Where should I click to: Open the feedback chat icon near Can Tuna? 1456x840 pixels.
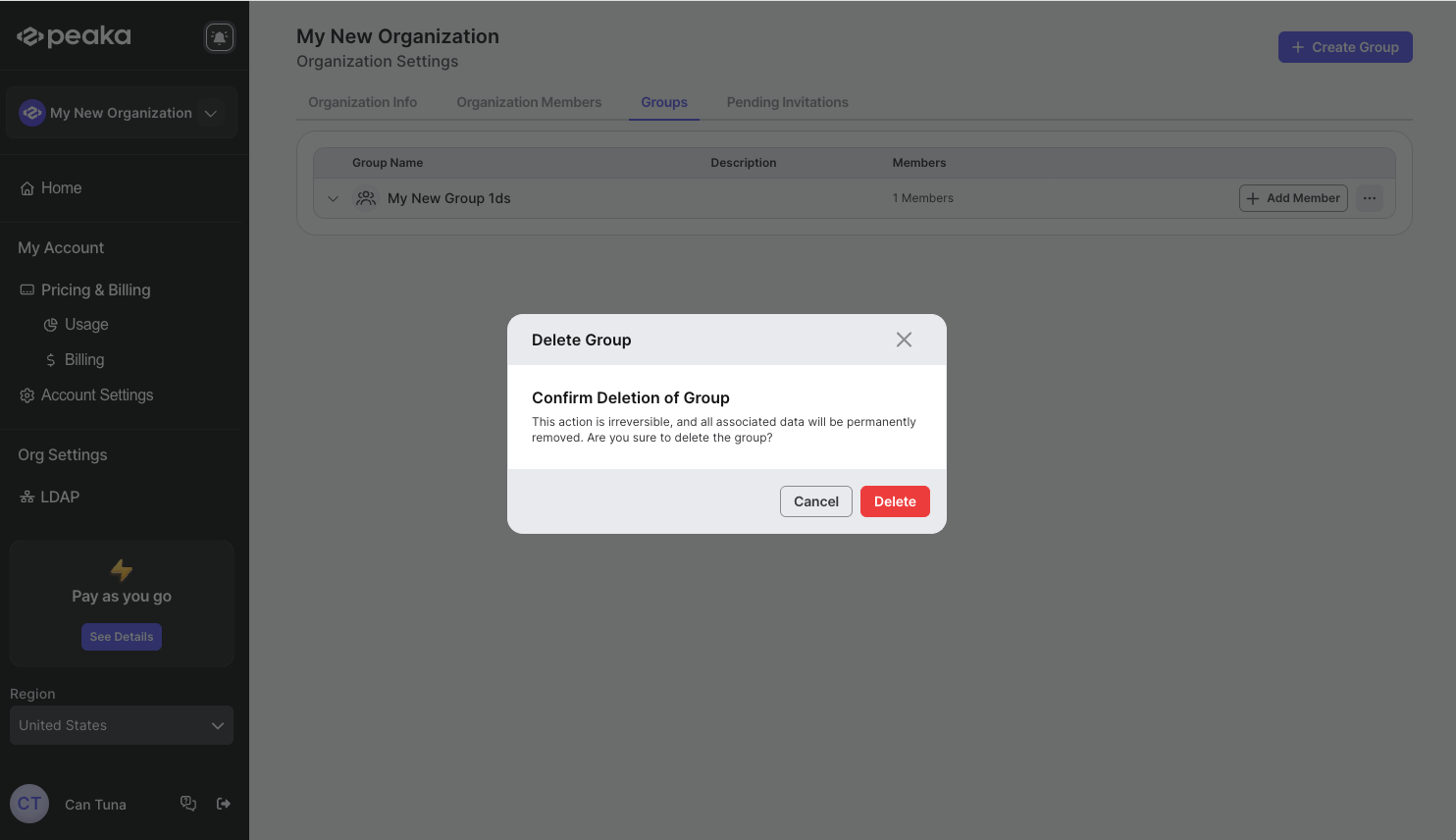point(188,803)
